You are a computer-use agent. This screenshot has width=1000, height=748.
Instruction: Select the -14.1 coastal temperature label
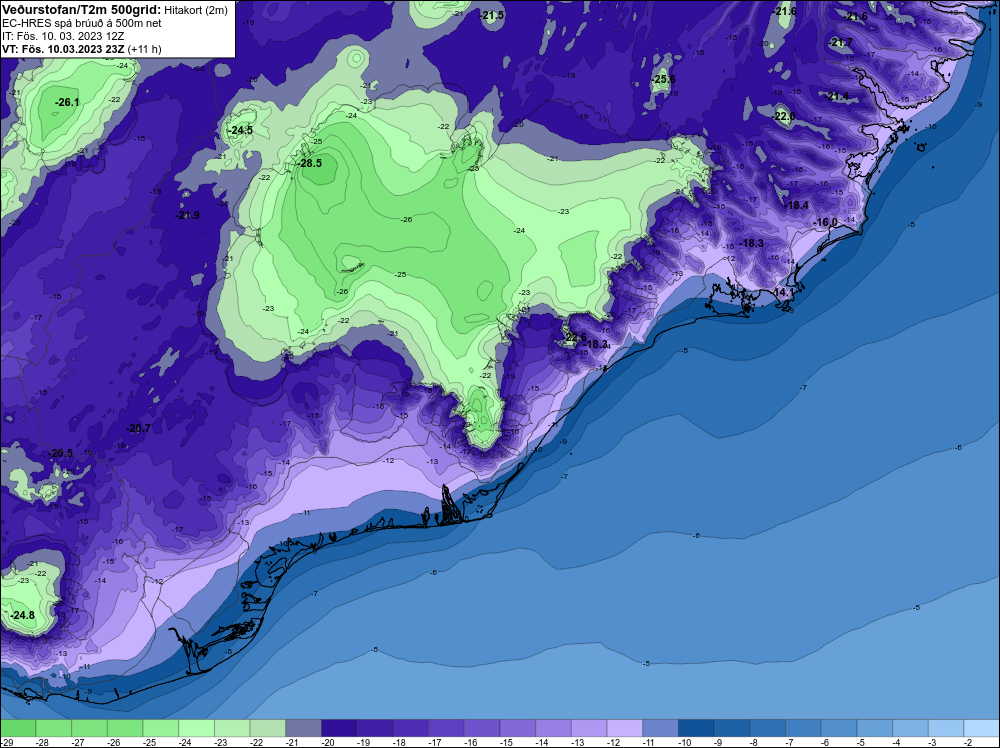(x=783, y=293)
